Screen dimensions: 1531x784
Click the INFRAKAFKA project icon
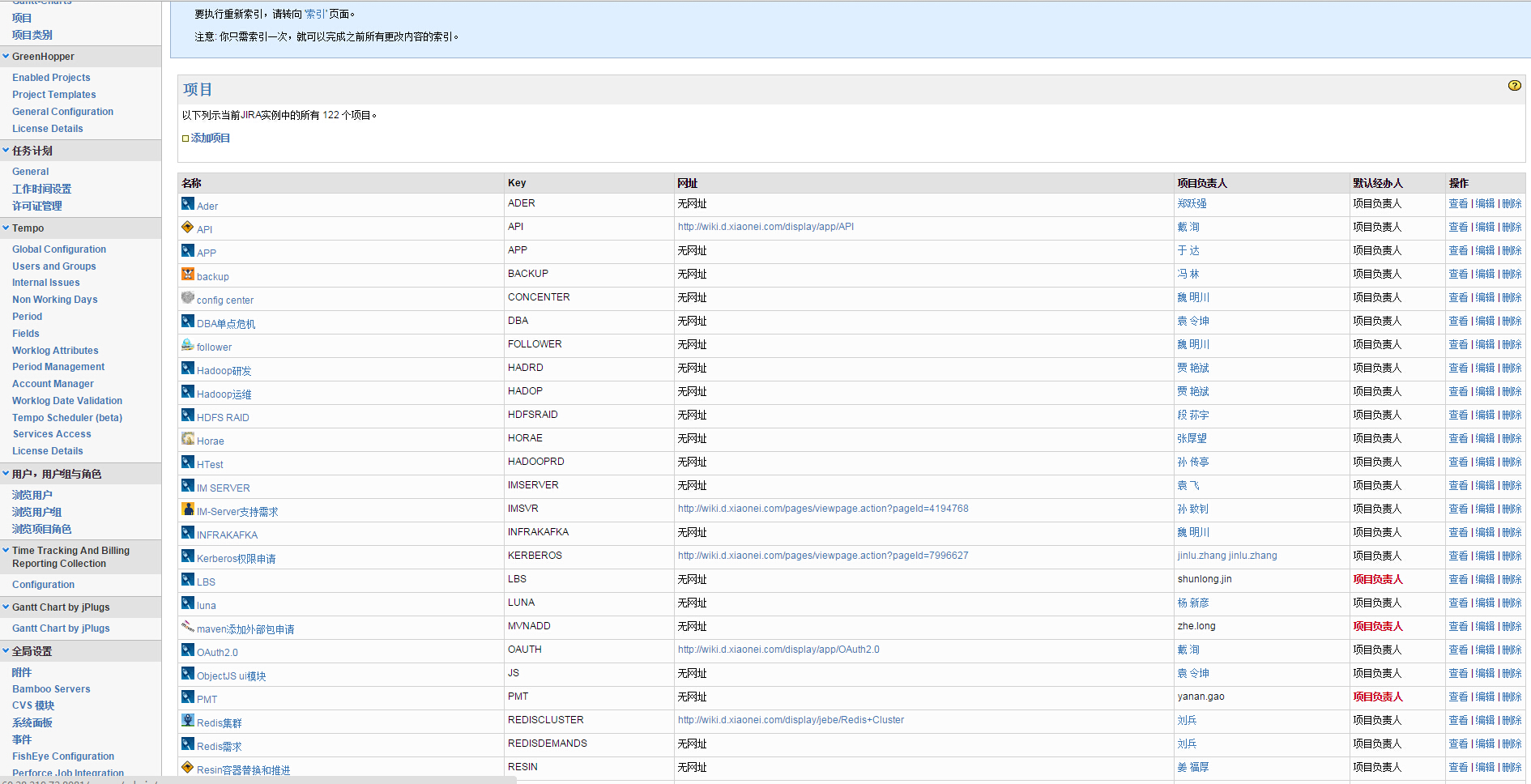pos(188,533)
